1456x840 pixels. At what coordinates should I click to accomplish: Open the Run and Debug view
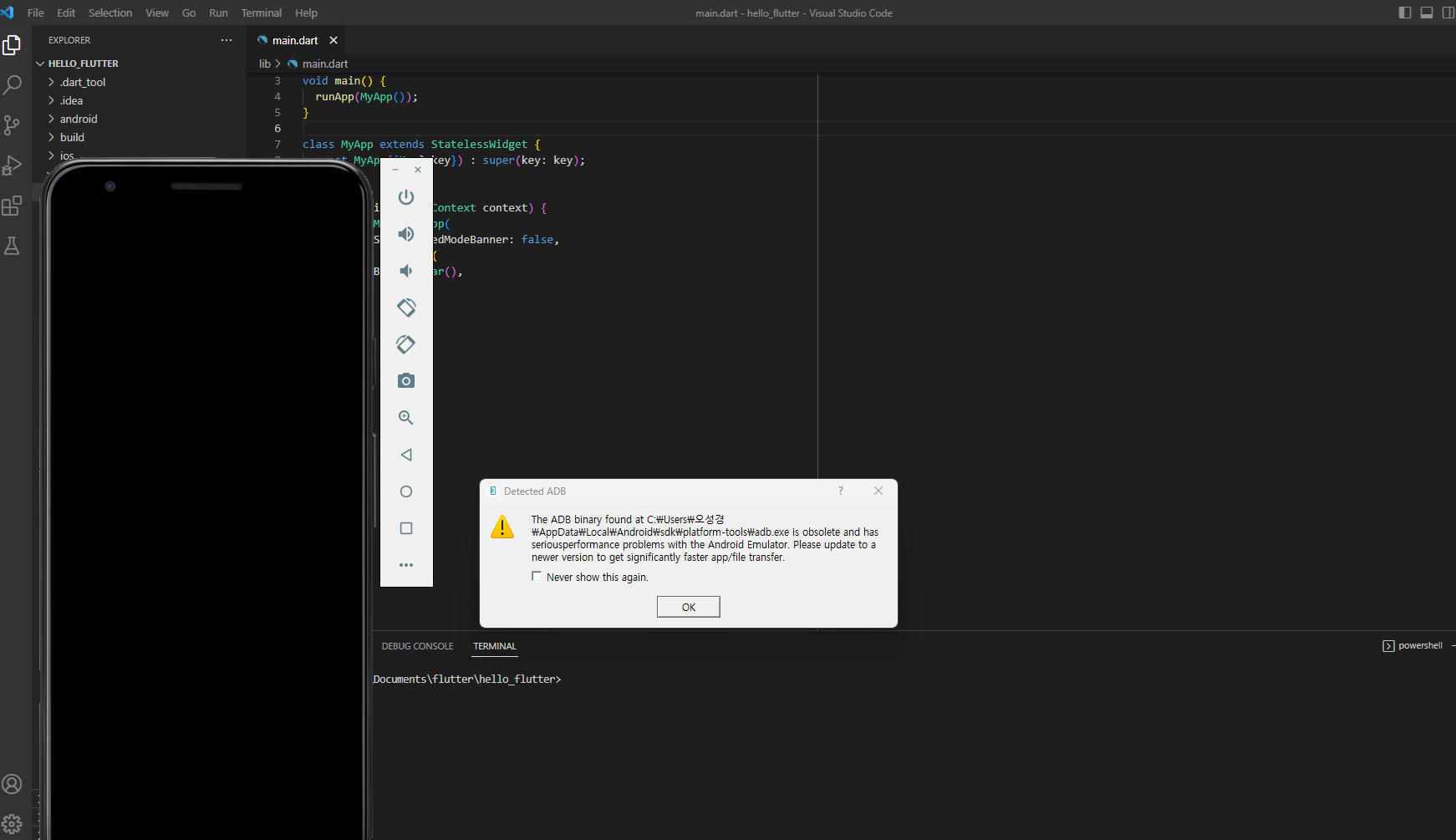pyautogui.click(x=12, y=165)
